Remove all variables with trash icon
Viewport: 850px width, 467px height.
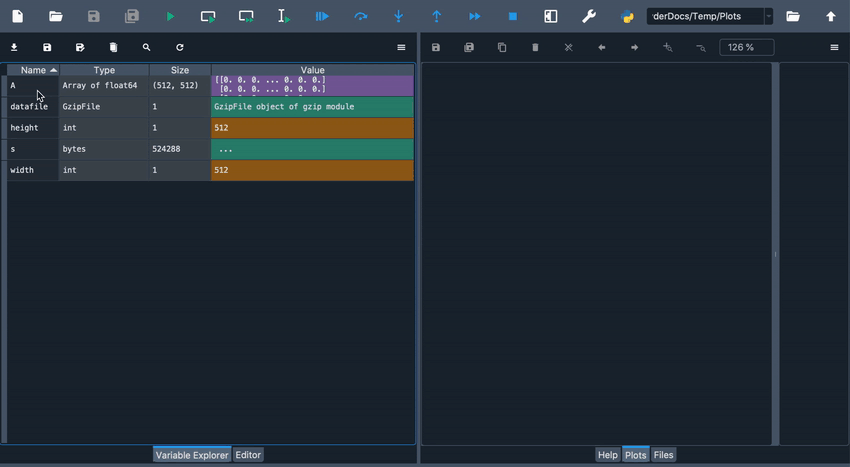113,47
